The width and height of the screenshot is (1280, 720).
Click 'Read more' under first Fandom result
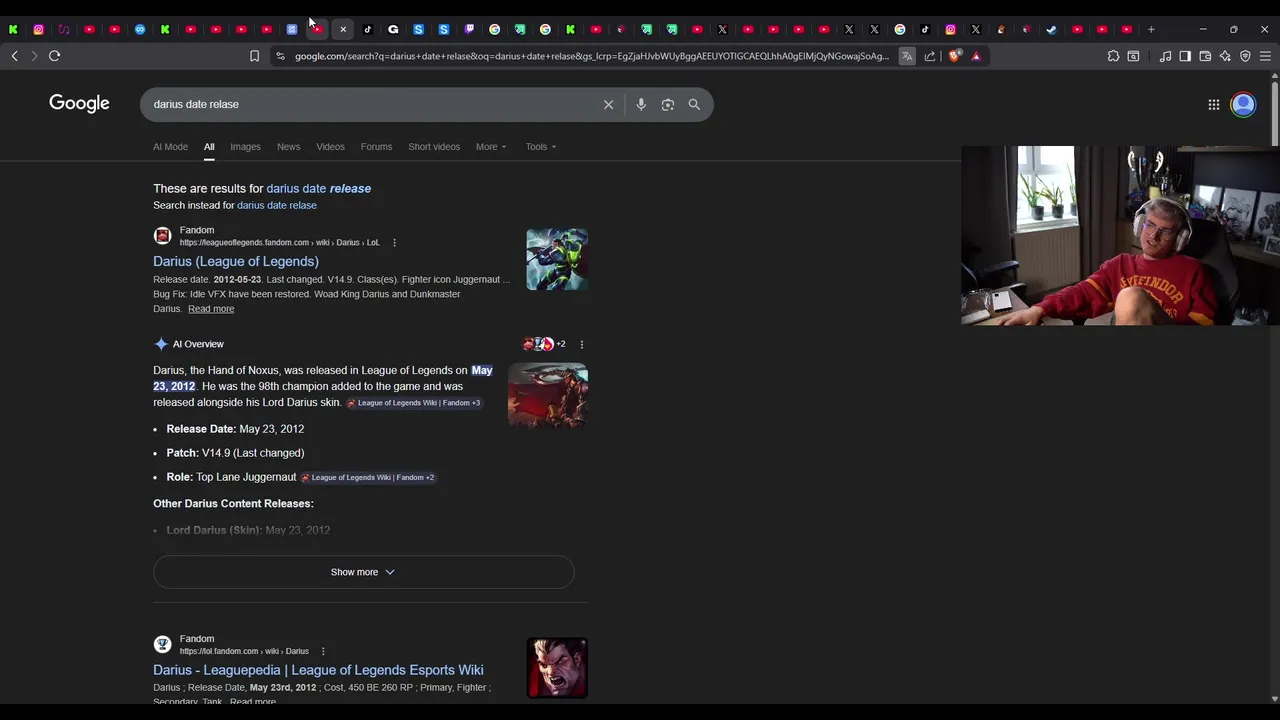(x=211, y=309)
